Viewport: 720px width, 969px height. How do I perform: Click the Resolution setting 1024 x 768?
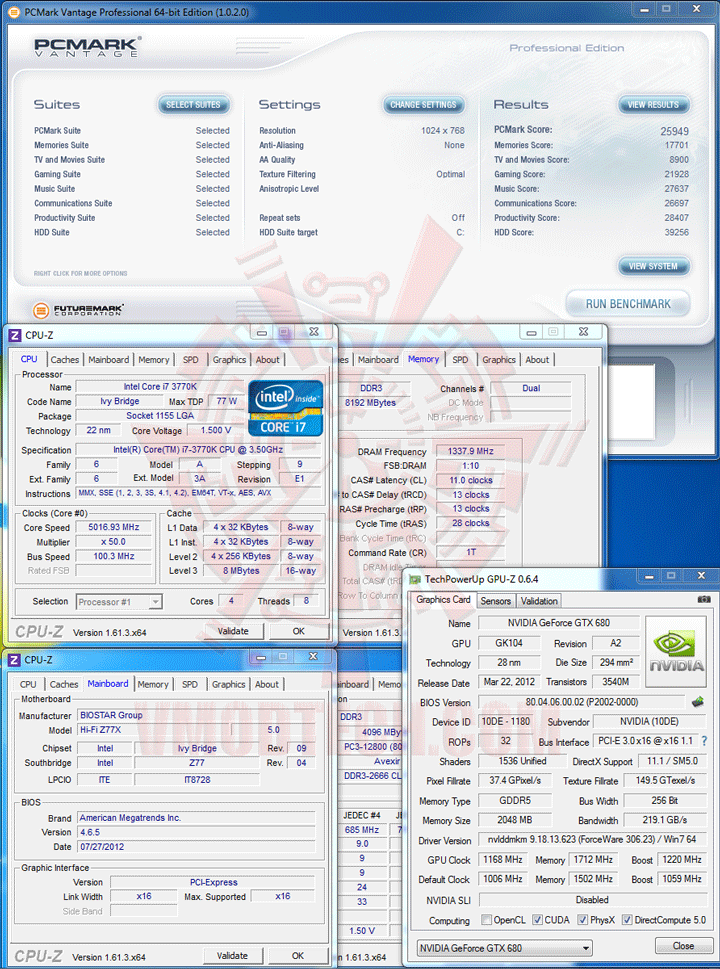443,130
